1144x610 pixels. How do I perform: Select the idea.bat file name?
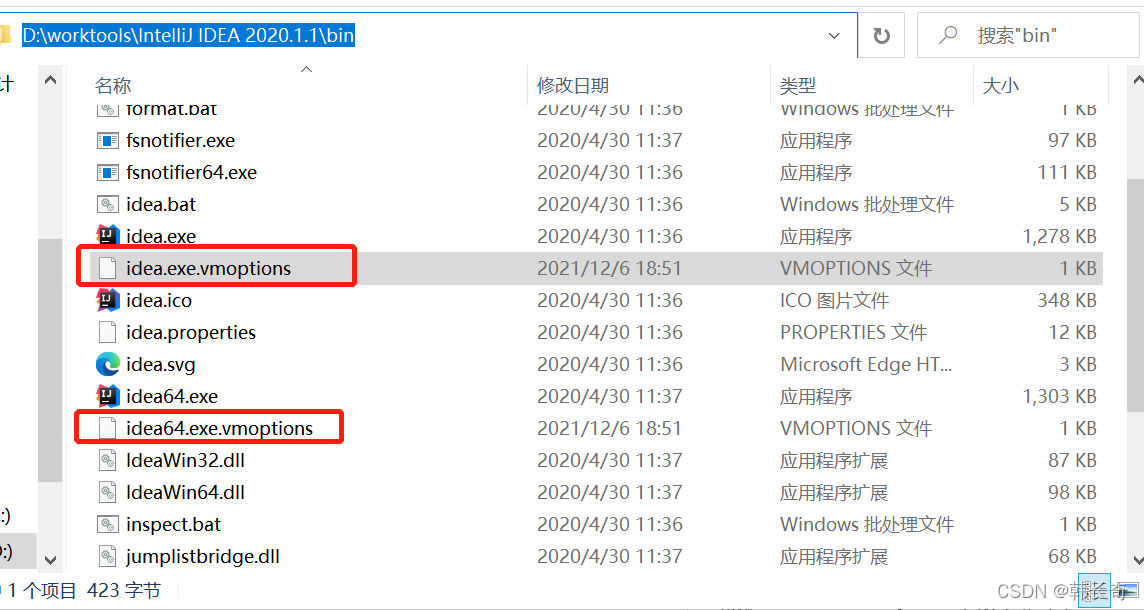point(161,204)
